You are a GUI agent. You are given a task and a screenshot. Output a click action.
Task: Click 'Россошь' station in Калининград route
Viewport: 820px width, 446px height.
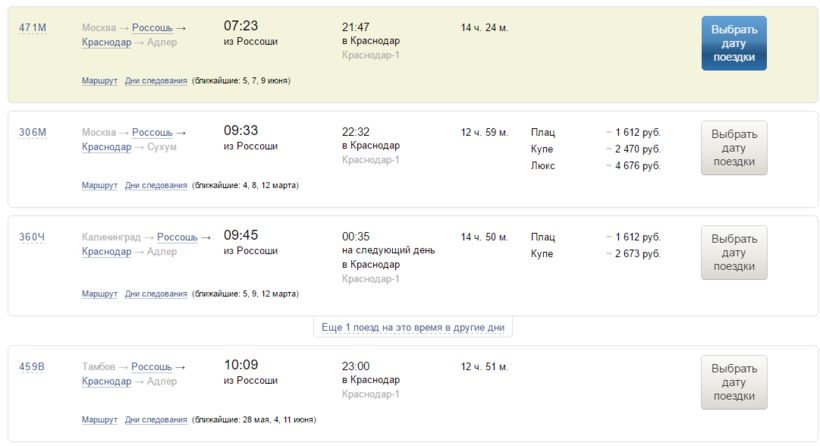tap(177, 237)
